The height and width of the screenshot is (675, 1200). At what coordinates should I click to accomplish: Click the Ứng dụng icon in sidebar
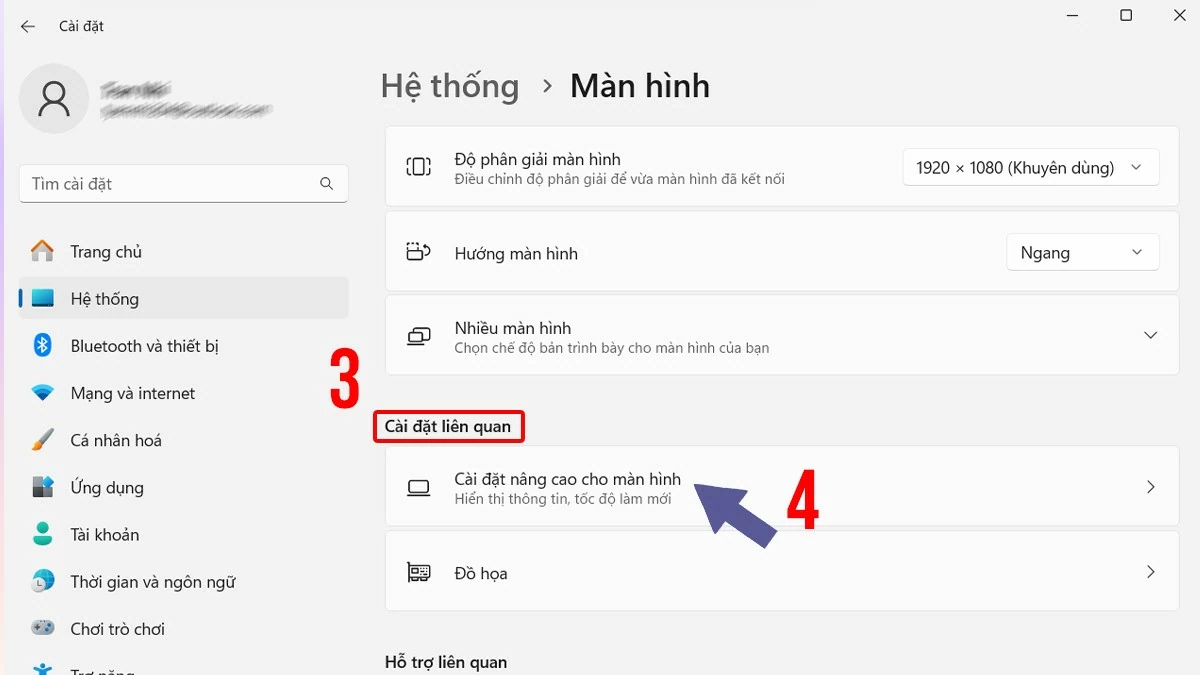(x=44, y=487)
